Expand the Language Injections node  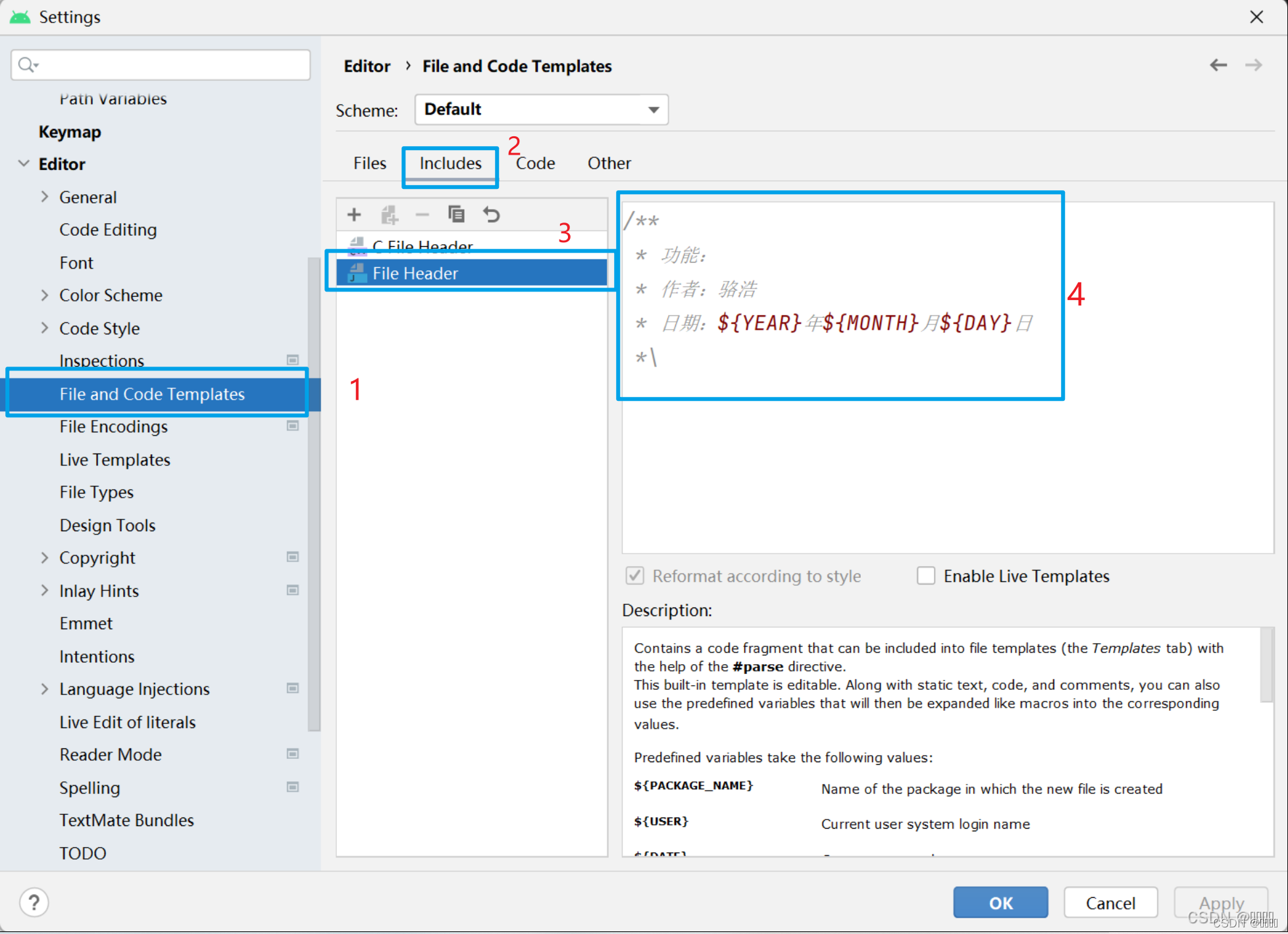click(x=45, y=688)
